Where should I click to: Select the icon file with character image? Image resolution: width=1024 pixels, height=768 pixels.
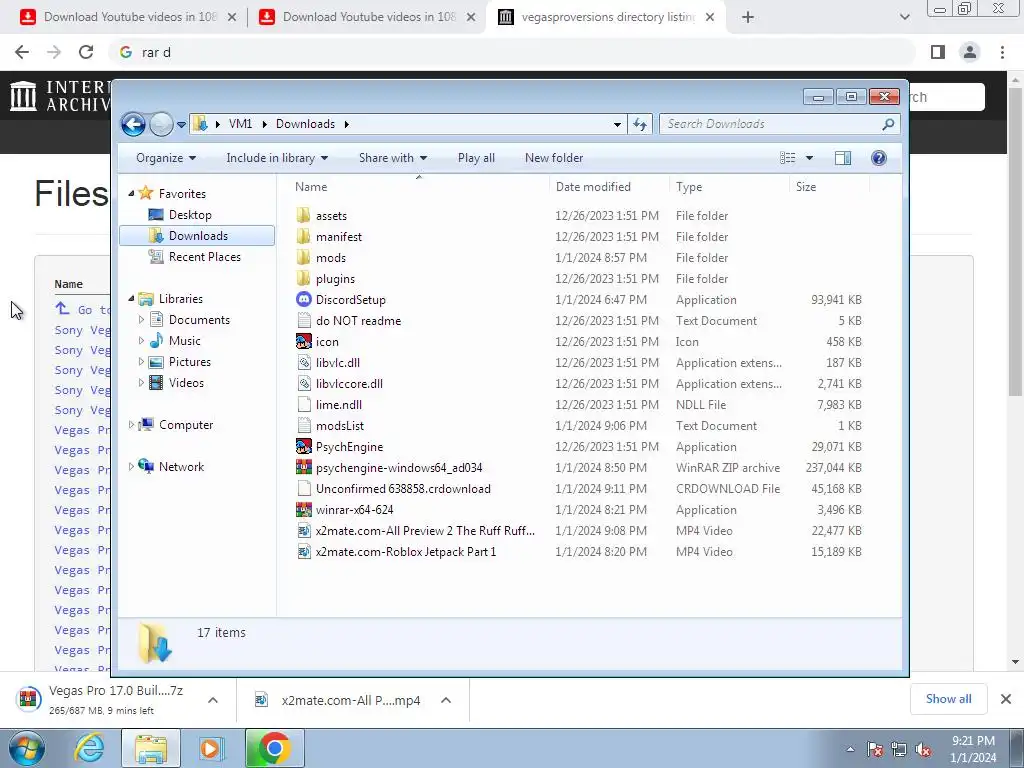tap(304, 342)
